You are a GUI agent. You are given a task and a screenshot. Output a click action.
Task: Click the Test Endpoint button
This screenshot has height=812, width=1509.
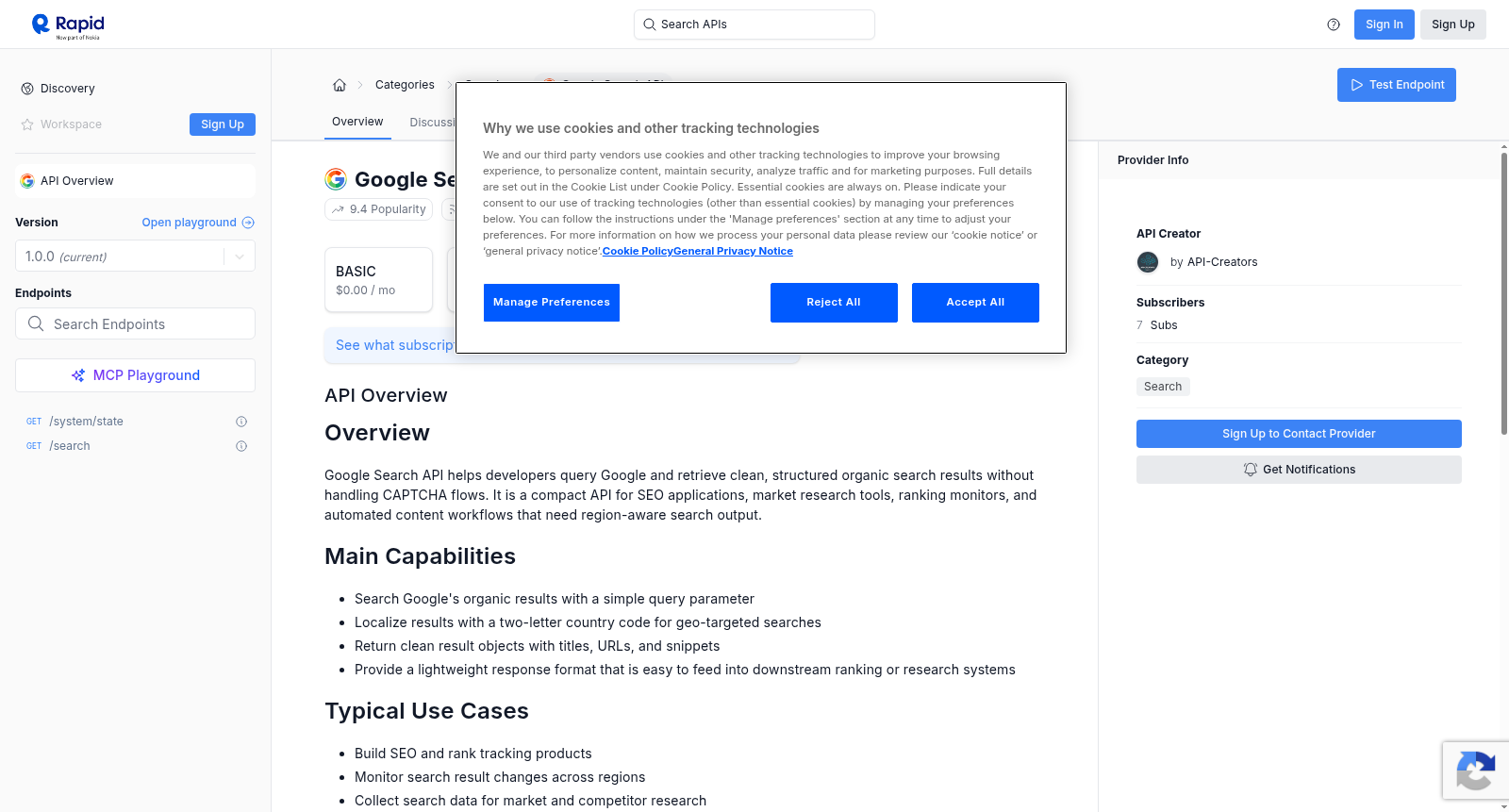click(x=1396, y=85)
